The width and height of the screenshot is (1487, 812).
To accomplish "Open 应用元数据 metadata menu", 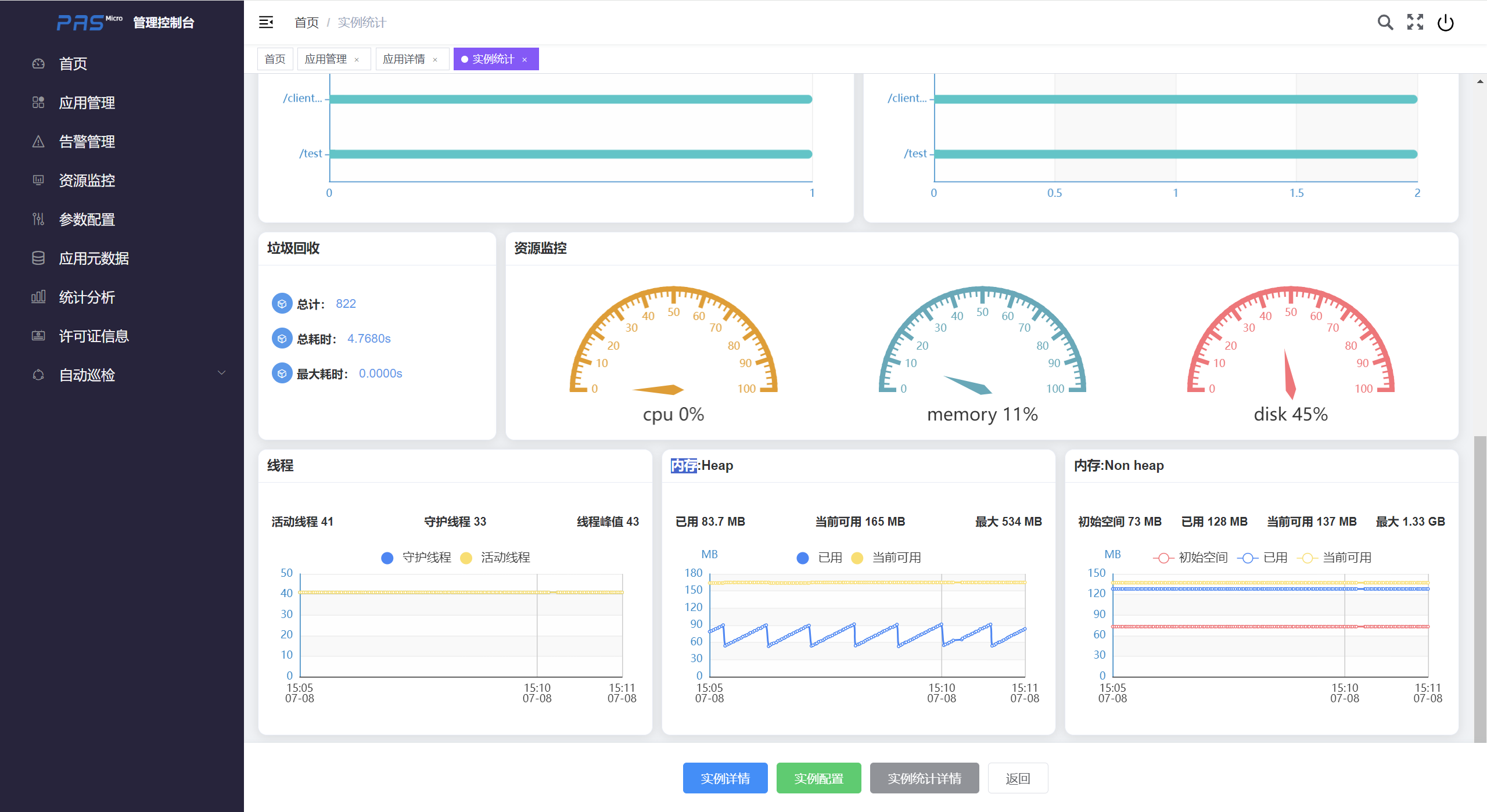I will pos(94,258).
